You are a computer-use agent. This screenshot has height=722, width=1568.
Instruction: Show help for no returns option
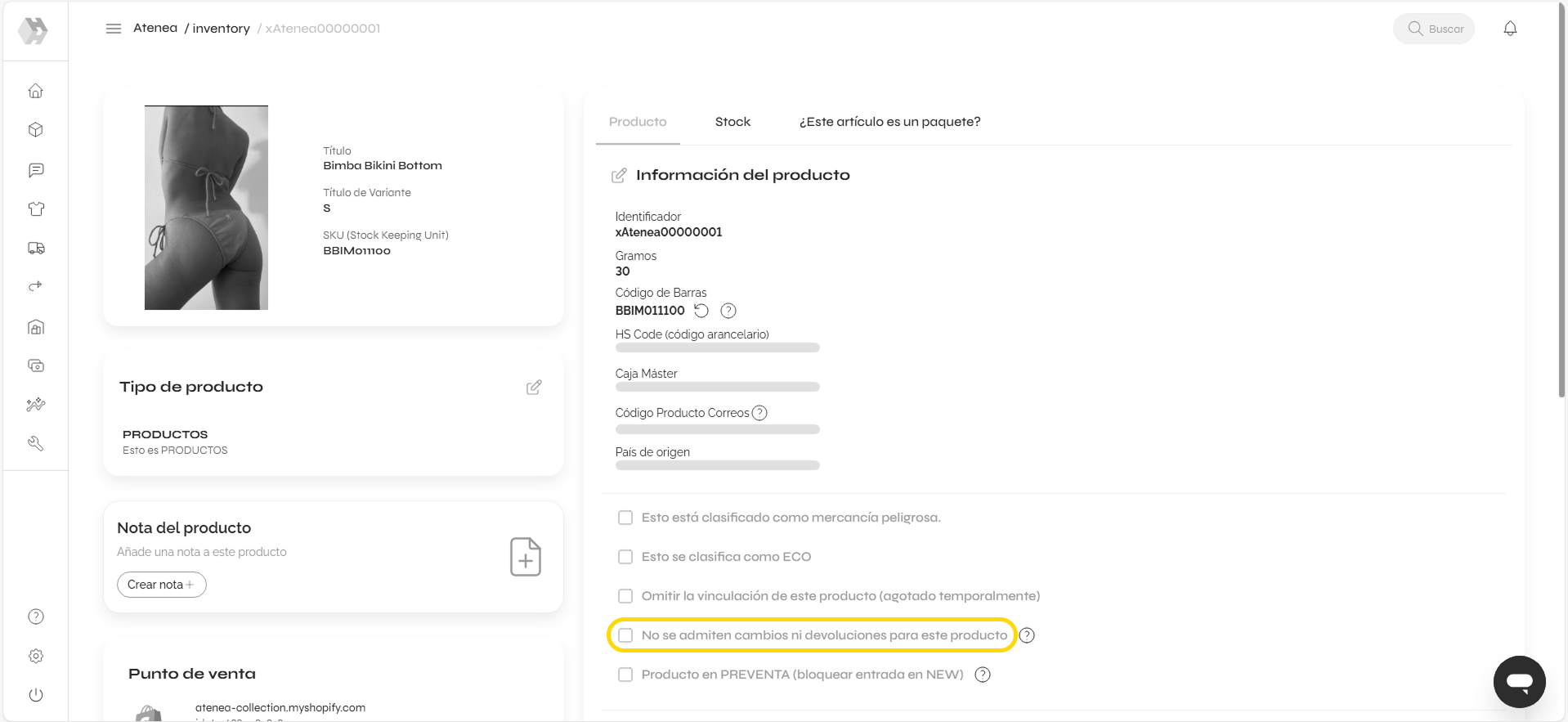(x=1027, y=635)
